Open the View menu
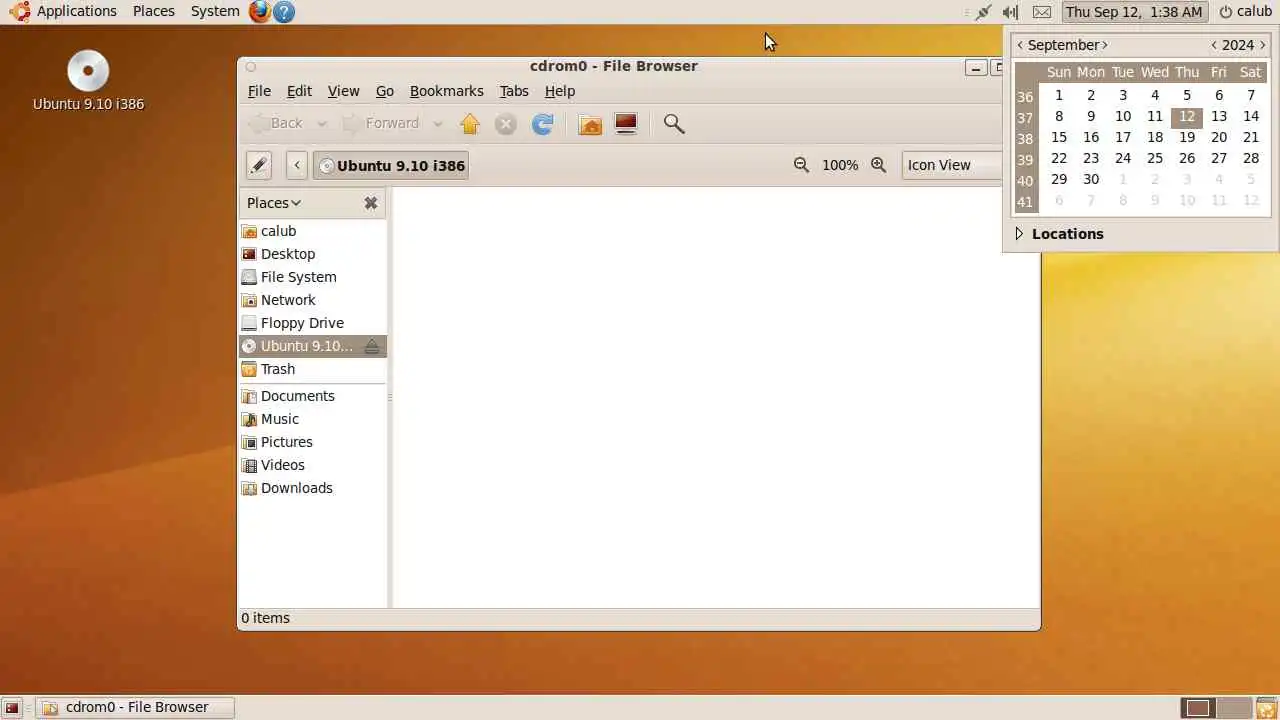Screen dimensions: 1280x720 click(x=343, y=91)
